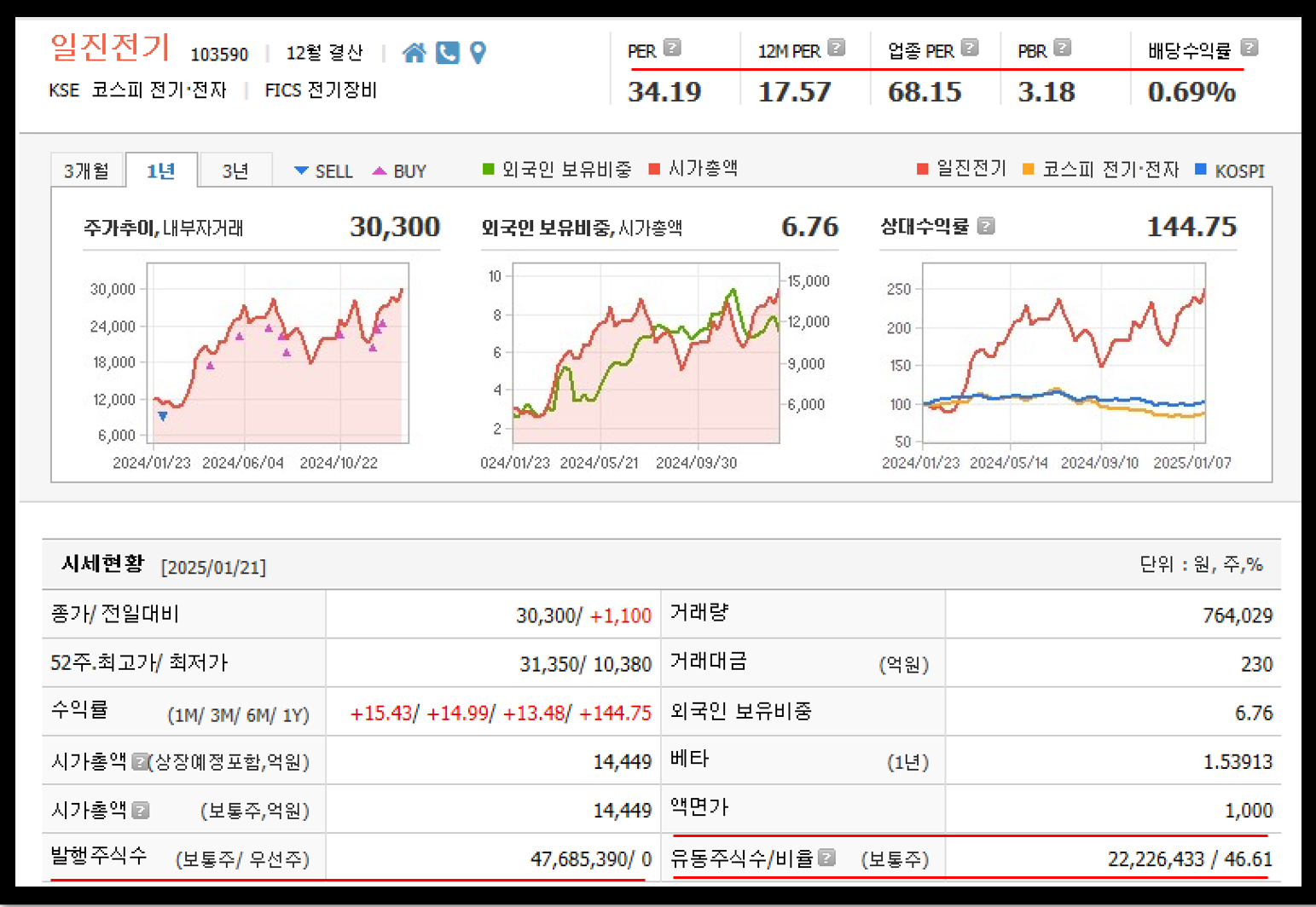The width and height of the screenshot is (1316, 907).
Task: Click red 시가총액 legend swatch
Action: point(655,169)
